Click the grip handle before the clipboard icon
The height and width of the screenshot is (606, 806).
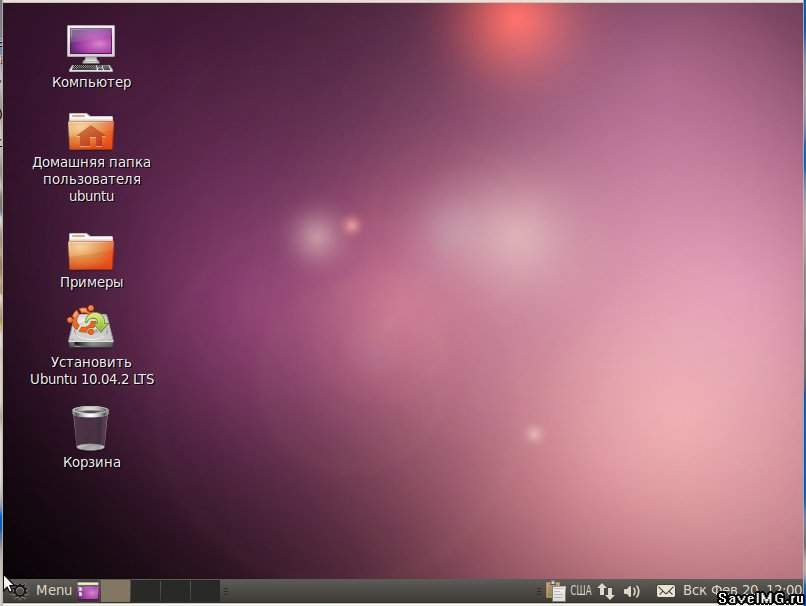(x=540, y=591)
